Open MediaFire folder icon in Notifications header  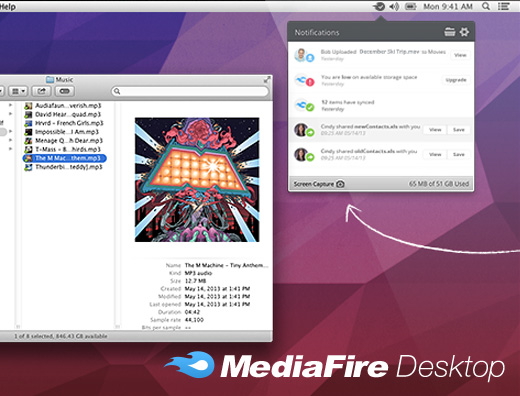449,32
